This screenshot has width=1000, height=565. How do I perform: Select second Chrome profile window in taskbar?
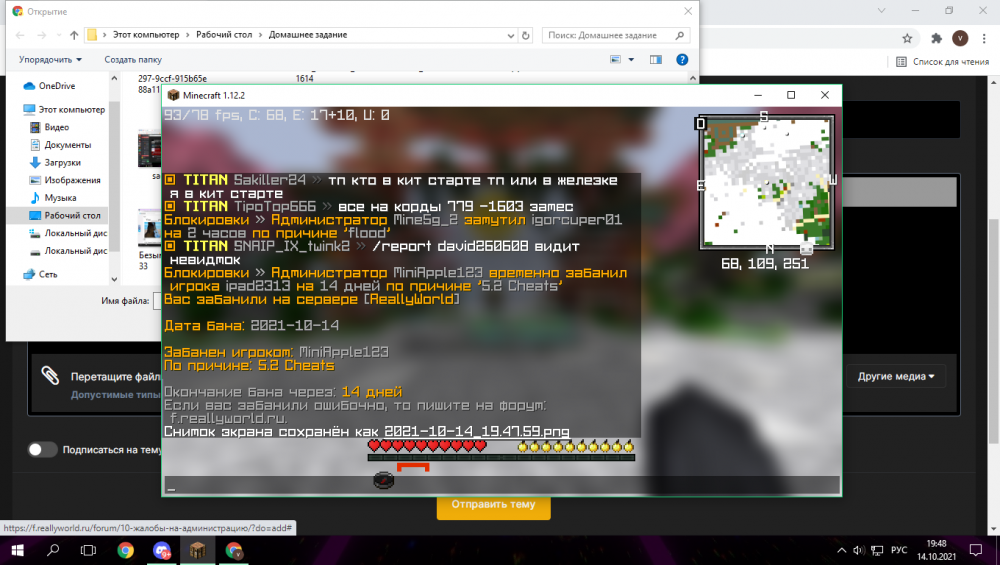234,550
